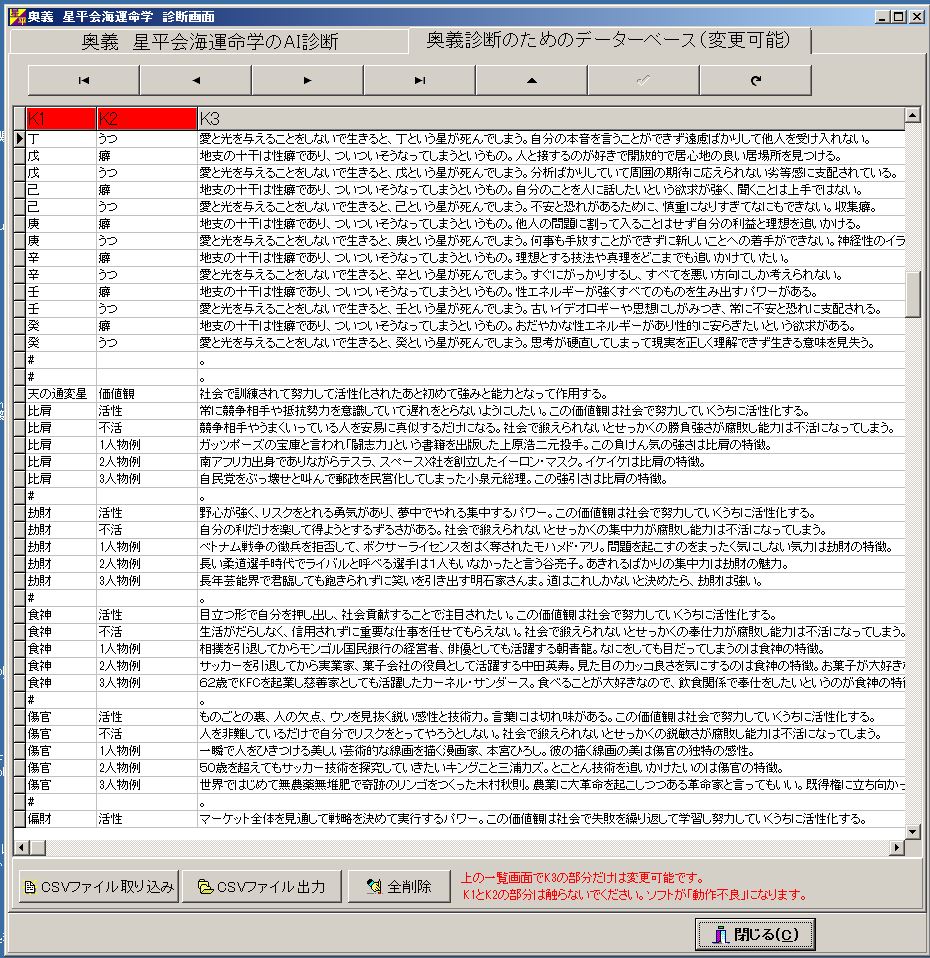Refresh the data with the circular arrow button

(755, 80)
